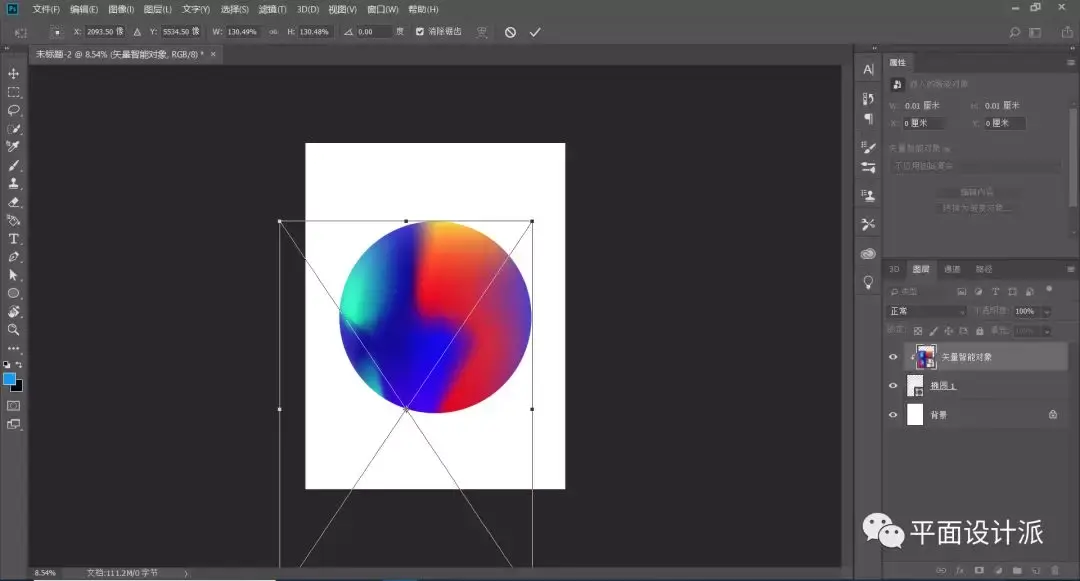
Task: Select the Brush tool
Action: (13, 165)
